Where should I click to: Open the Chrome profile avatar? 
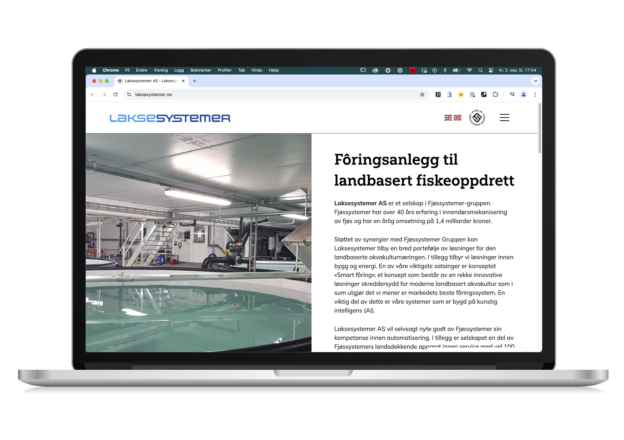tap(524, 95)
